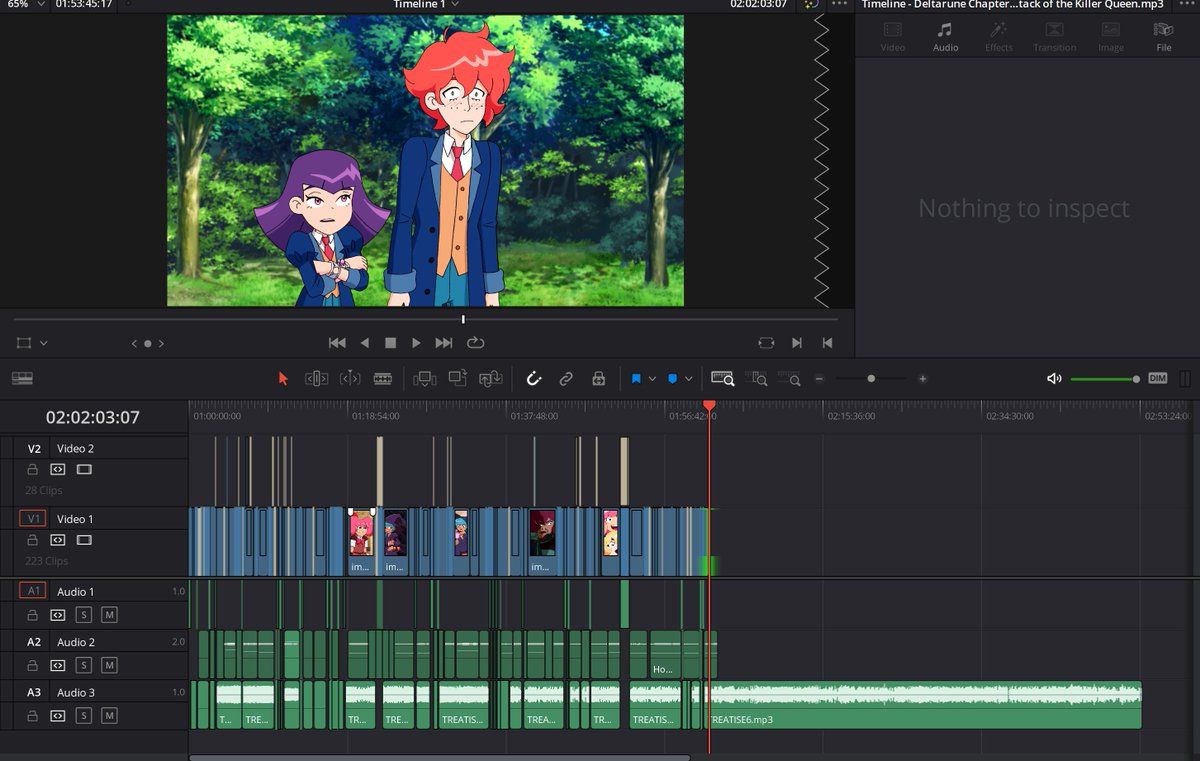Select the Blade edit mode tool
This screenshot has height=761, width=1200.
coord(382,379)
